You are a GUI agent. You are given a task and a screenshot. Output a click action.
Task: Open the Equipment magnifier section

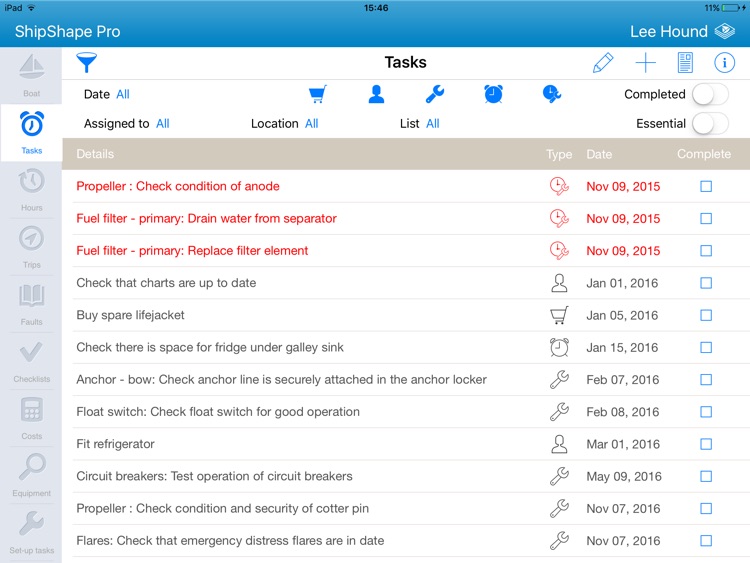(32, 475)
